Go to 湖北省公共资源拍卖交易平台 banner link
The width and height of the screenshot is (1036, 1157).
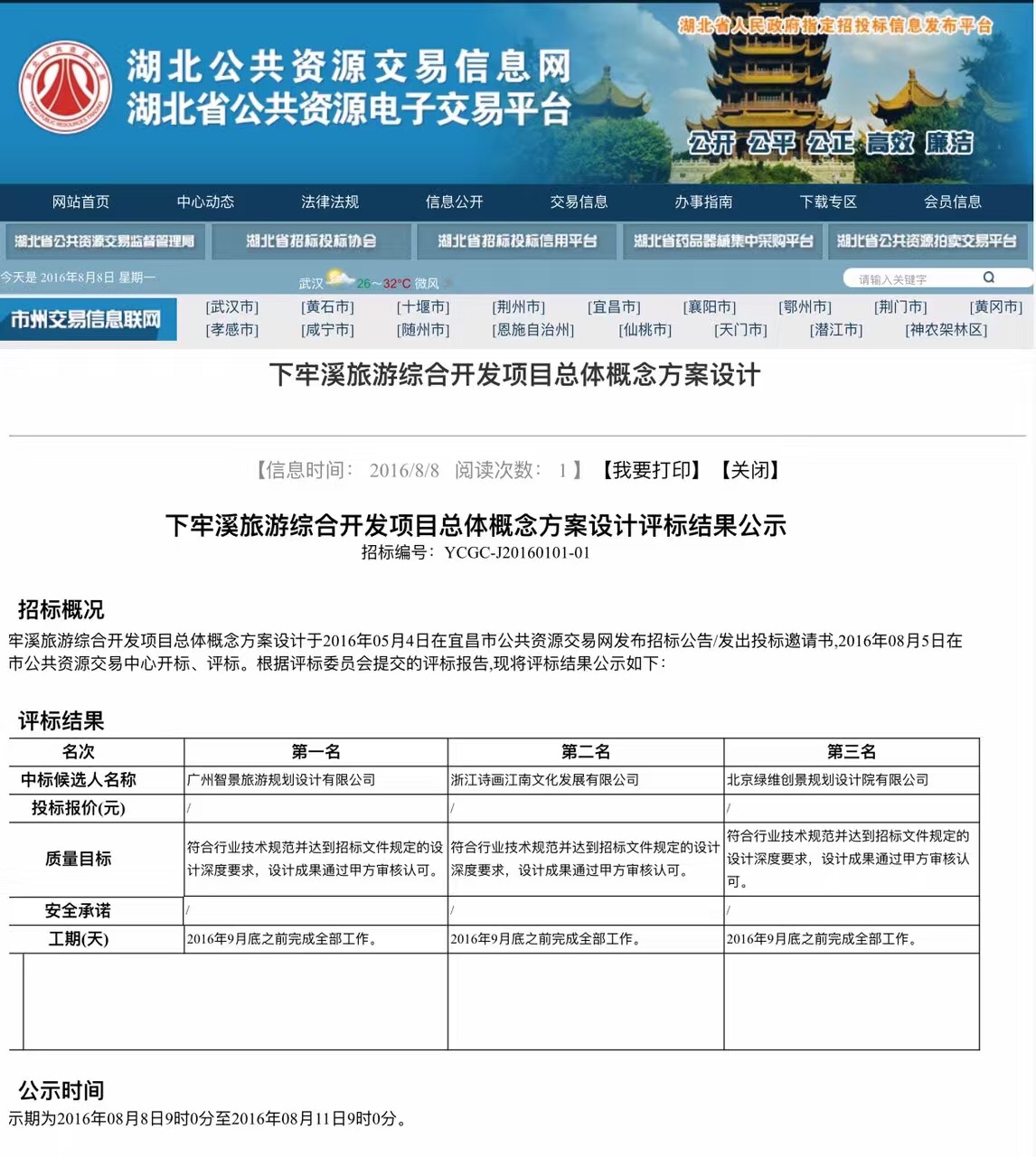pos(927,241)
